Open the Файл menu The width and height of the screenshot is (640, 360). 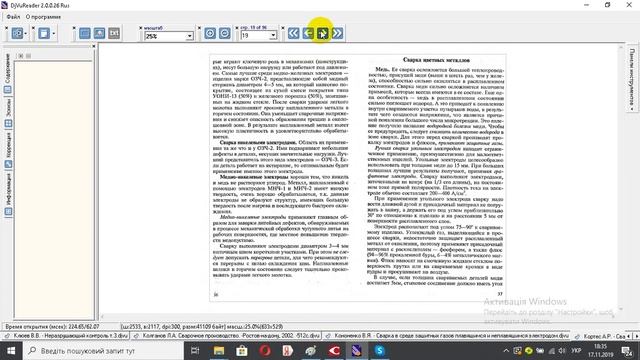coord(13,17)
